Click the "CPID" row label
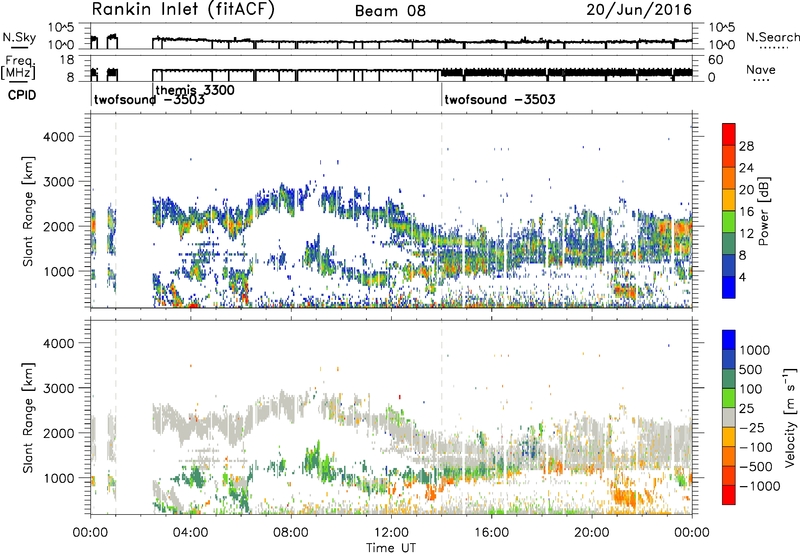The height and width of the screenshot is (554, 800). click(x=22, y=95)
